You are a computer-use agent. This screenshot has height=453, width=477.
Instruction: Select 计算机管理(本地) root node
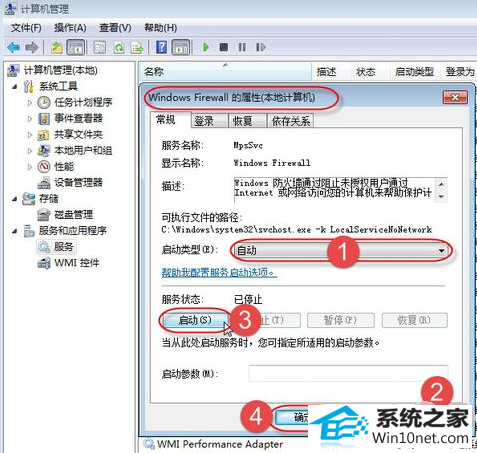[60, 70]
